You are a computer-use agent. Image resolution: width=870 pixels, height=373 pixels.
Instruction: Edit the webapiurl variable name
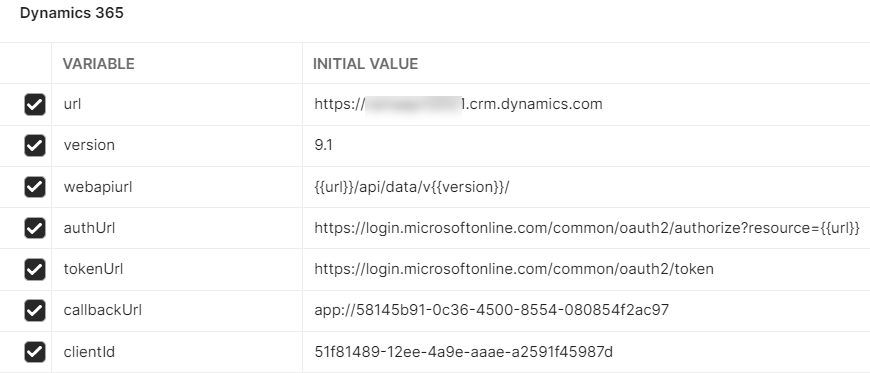point(177,187)
